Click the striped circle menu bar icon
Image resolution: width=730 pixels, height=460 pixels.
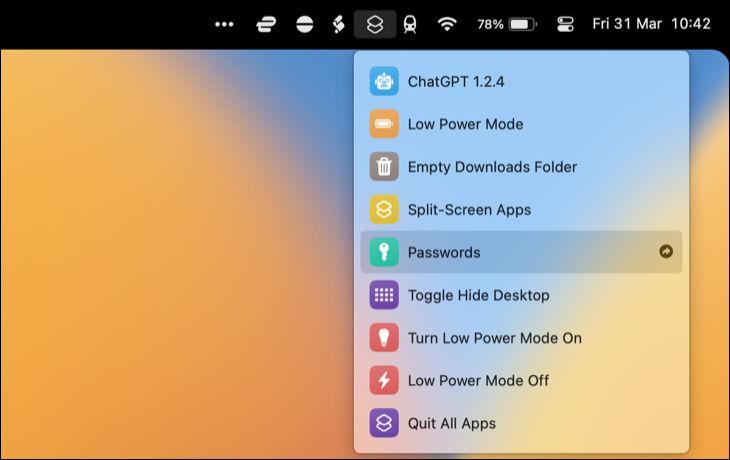click(304, 24)
